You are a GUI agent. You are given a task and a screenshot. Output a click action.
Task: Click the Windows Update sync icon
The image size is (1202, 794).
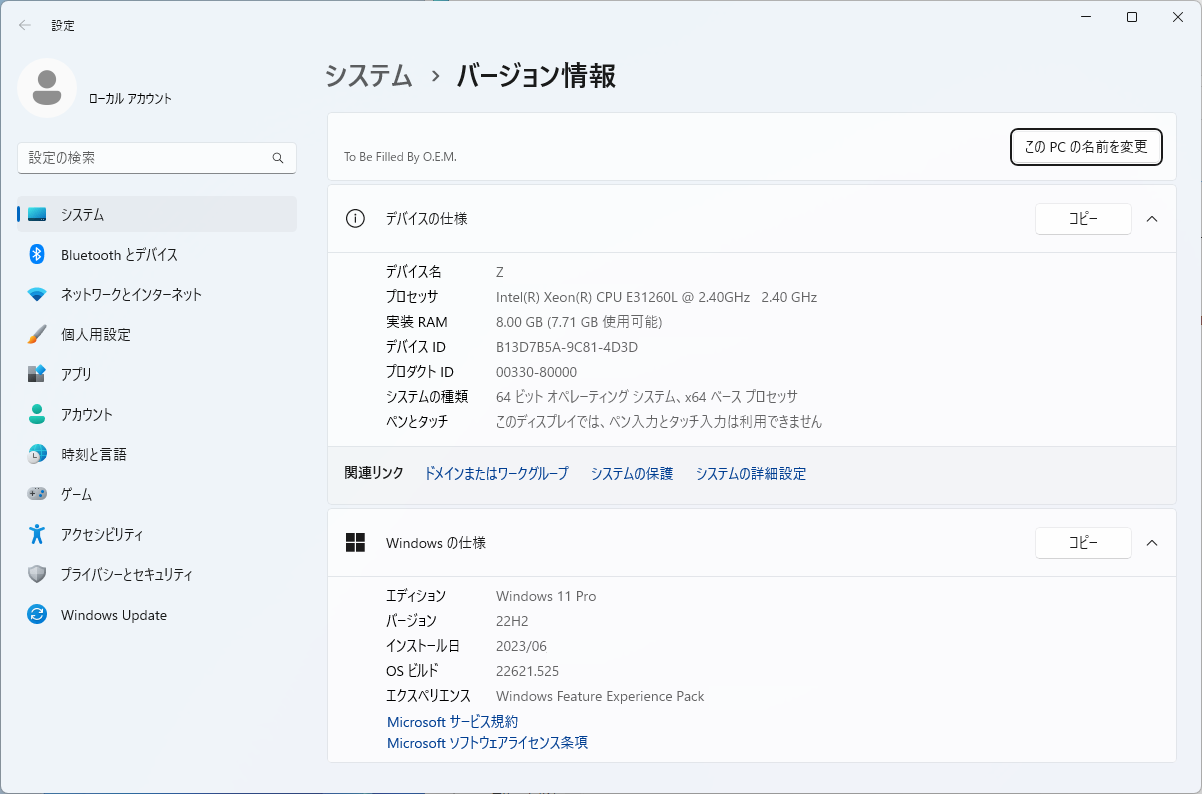(x=37, y=615)
